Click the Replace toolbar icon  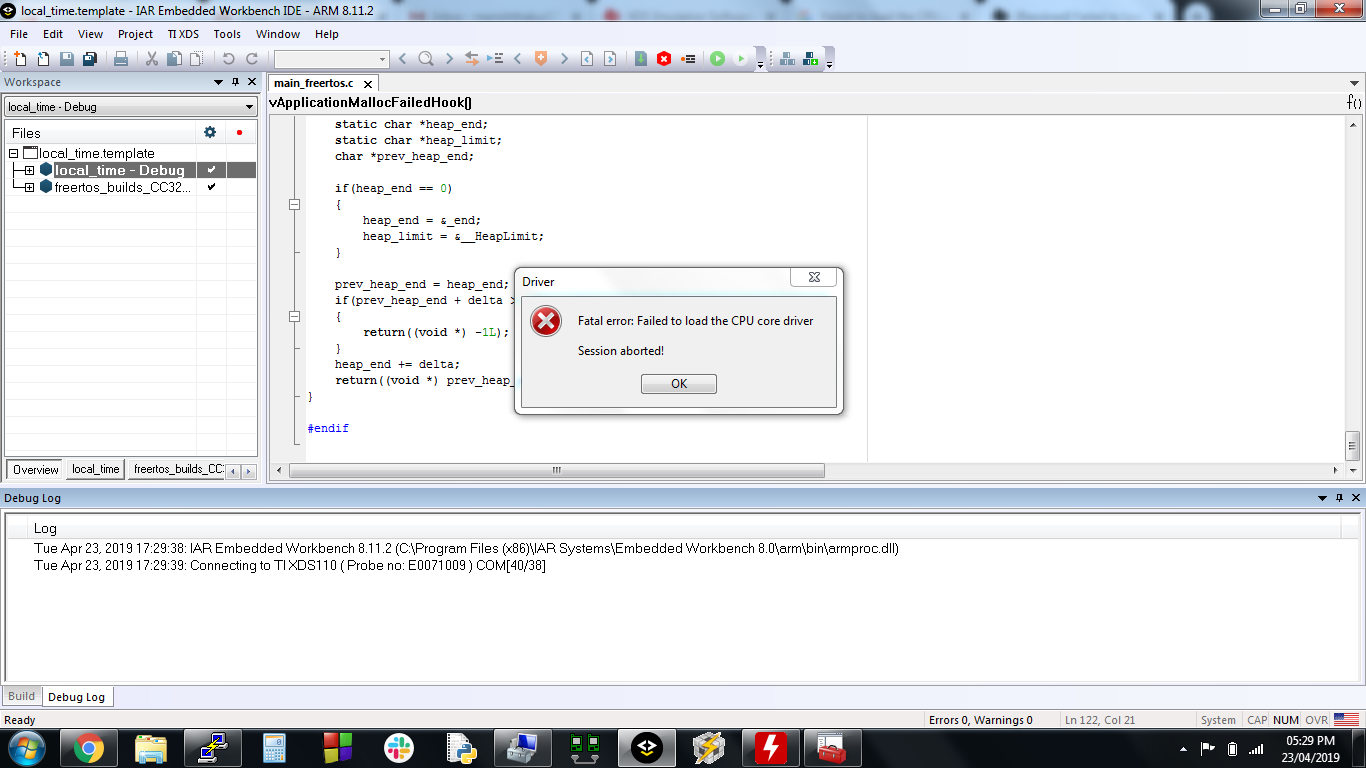(472, 59)
